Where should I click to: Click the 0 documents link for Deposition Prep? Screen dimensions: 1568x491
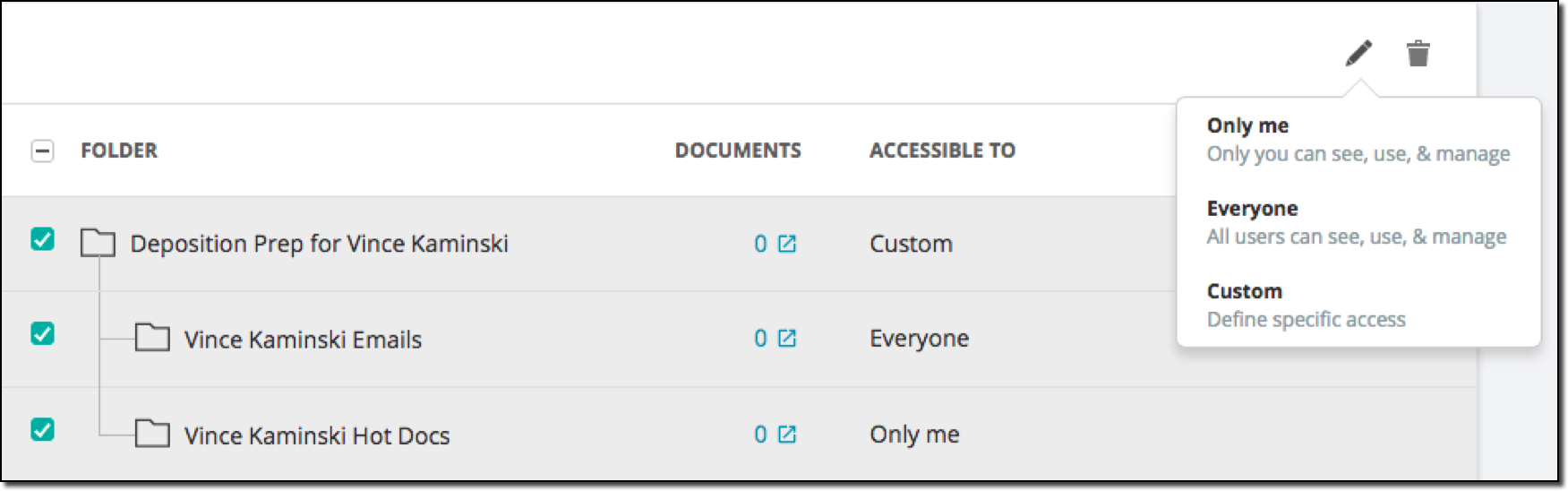[760, 244]
